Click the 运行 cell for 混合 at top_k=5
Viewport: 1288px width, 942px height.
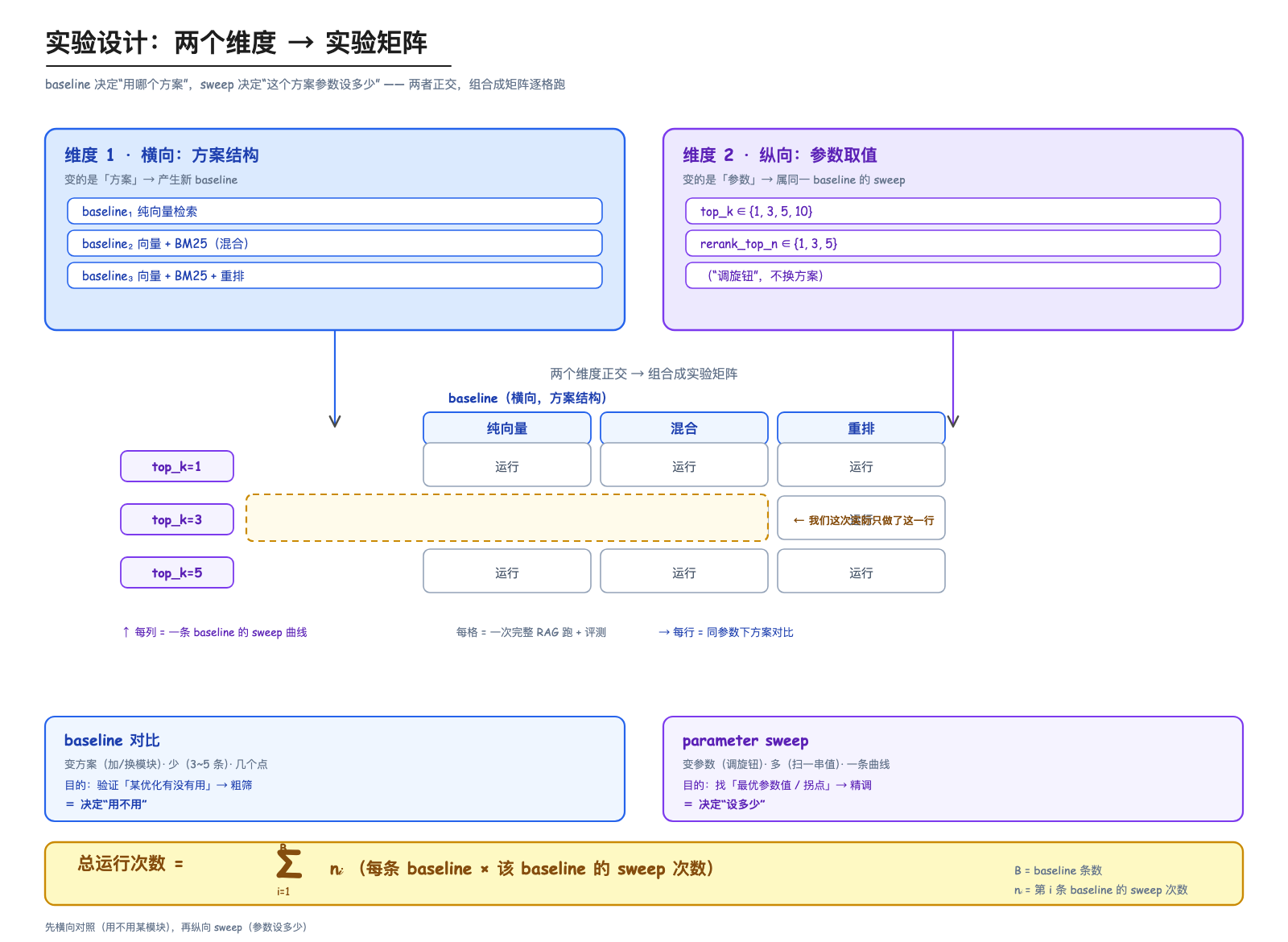(684, 571)
